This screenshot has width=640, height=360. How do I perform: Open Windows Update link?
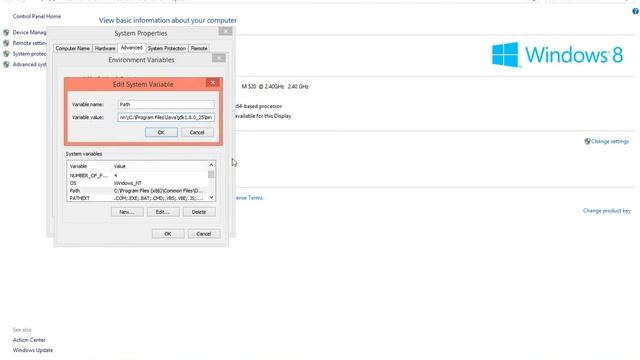[x=33, y=350]
